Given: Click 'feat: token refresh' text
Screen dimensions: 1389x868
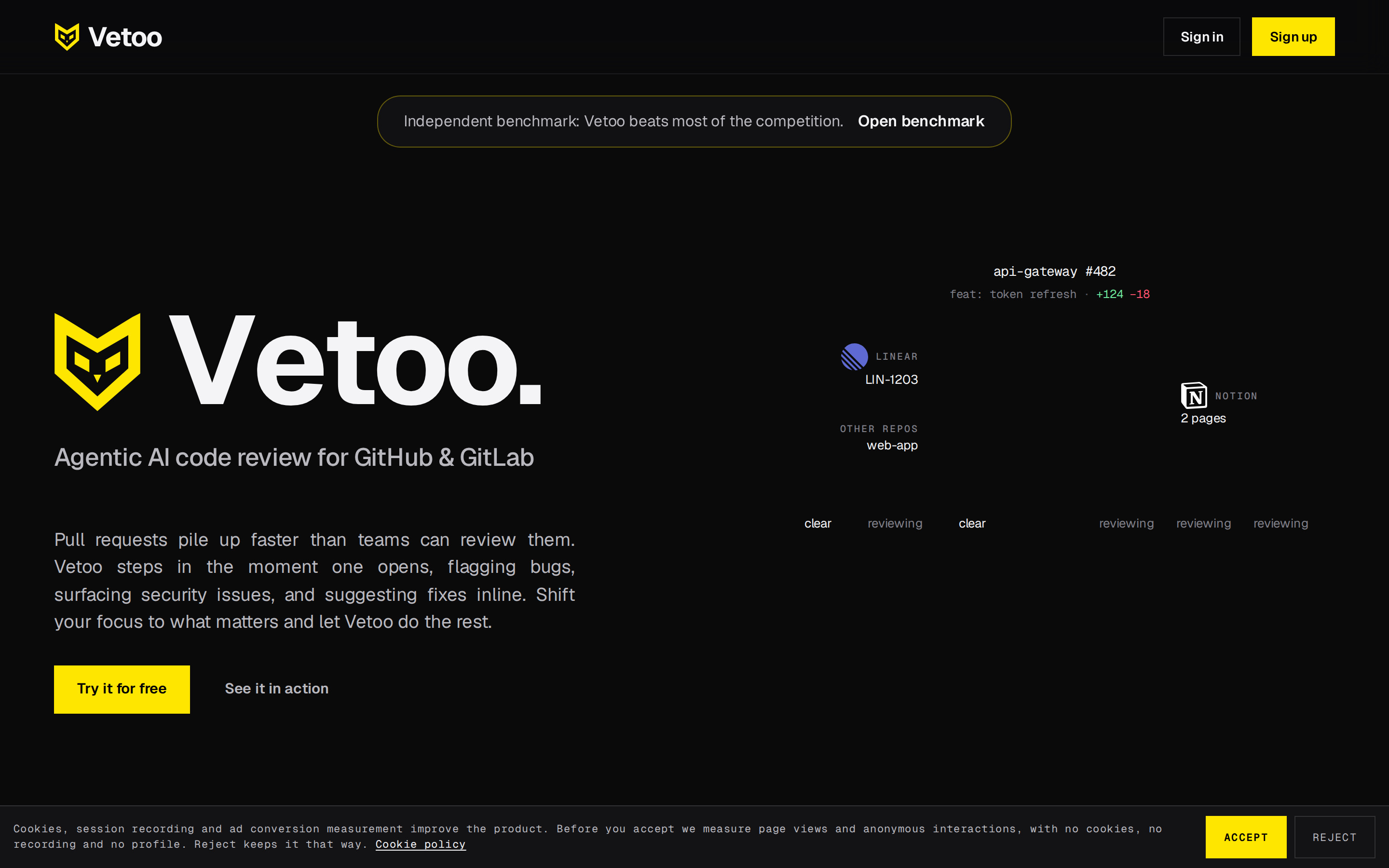Looking at the screenshot, I should point(1013,294).
